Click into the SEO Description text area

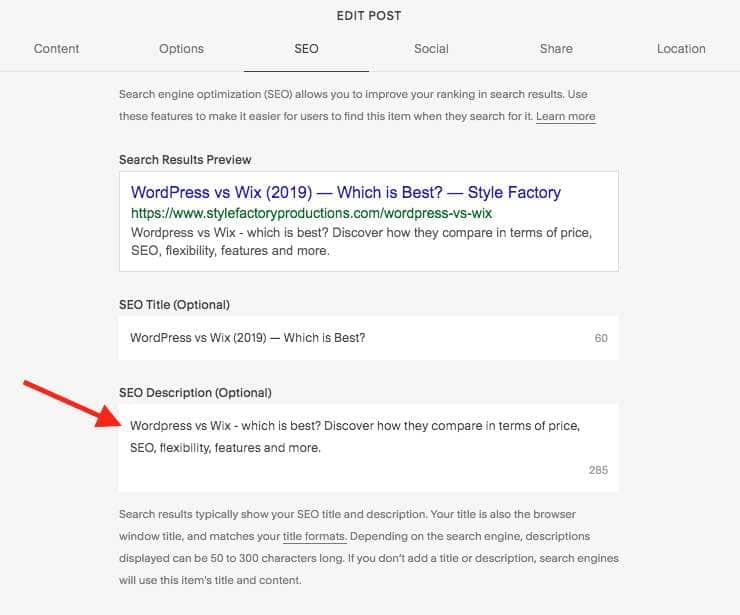coord(369,447)
